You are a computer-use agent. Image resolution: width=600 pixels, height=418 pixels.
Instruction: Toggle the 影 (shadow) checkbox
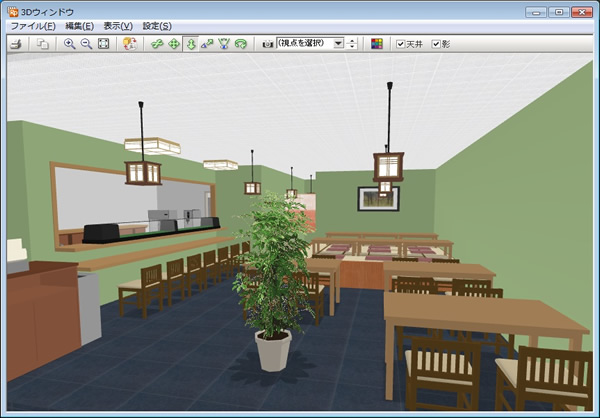pyautogui.click(x=436, y=44)
